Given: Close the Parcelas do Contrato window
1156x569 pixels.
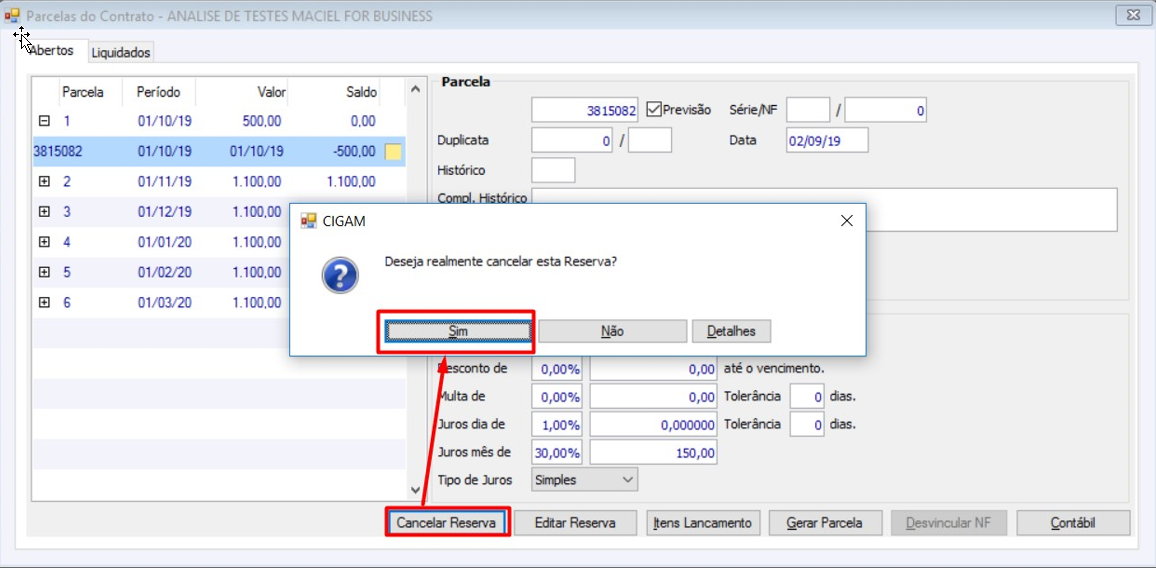Looking at the screenshot, I should [1132, 15].
